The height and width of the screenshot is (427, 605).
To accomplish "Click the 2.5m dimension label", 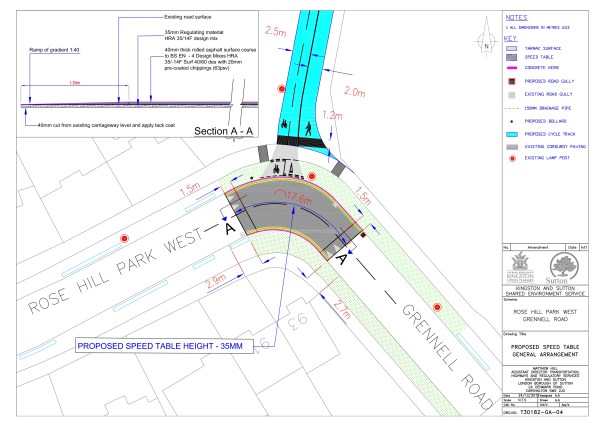I will 276,31.
